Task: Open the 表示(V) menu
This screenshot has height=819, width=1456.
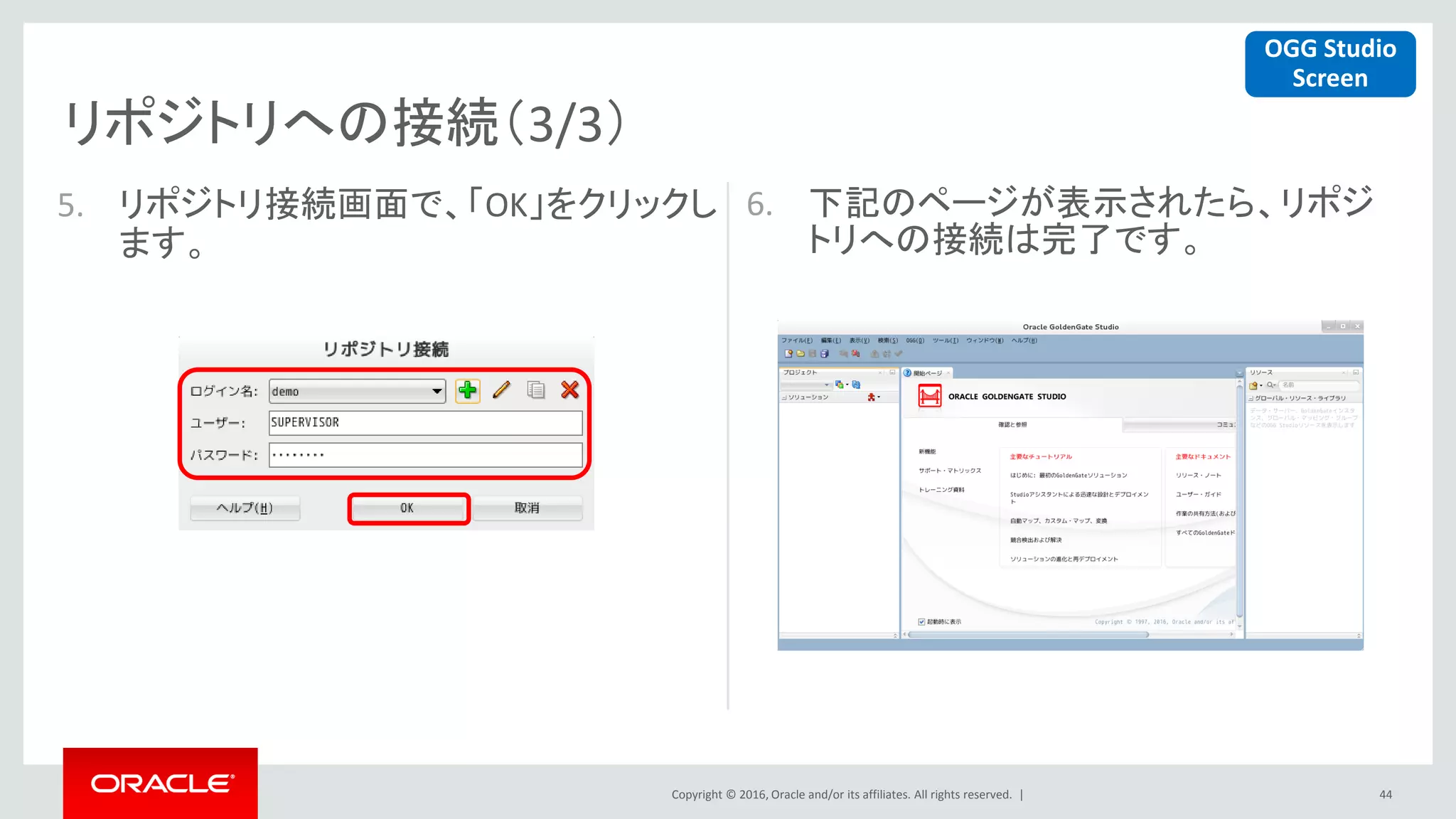Action: pyautogui.click(x=859, y=341)
